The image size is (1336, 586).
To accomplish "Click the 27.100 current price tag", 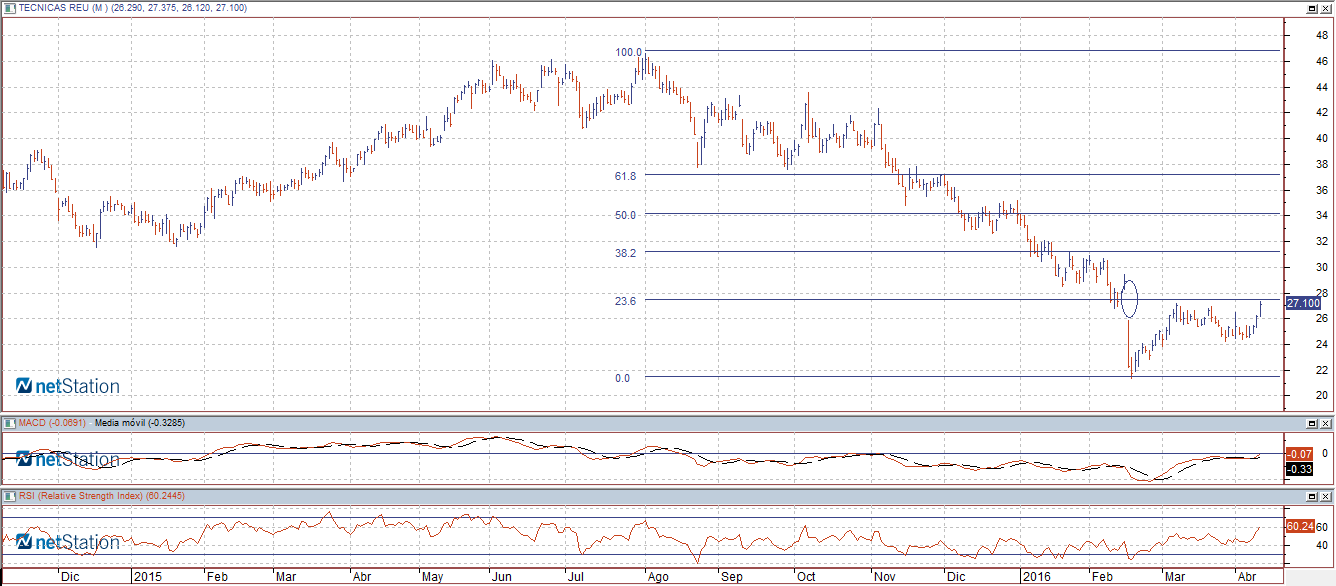I will 1302,303.
